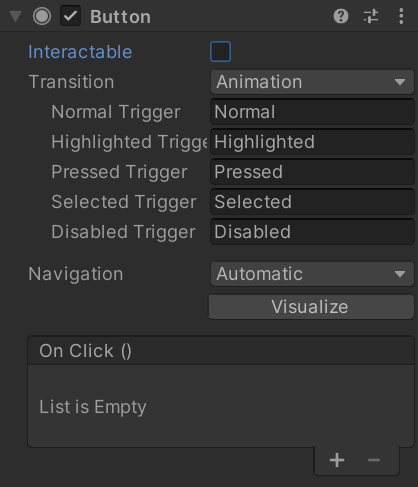The height and width of the screenshot is (487, 418).
Task: Edit the Normal Trigger text field
Action: click(x=312, y=112)
